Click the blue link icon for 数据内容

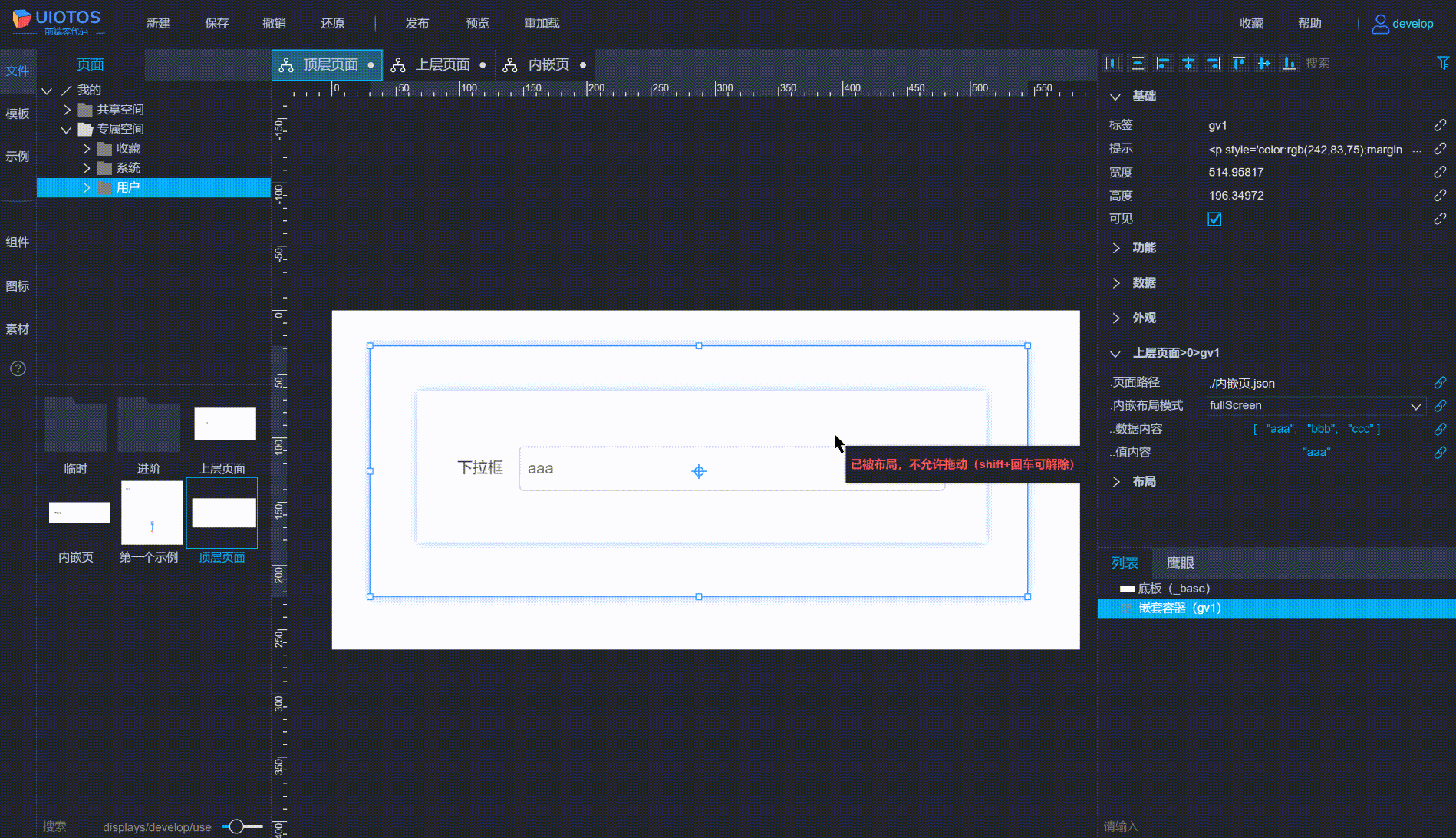pos(1440,429)
